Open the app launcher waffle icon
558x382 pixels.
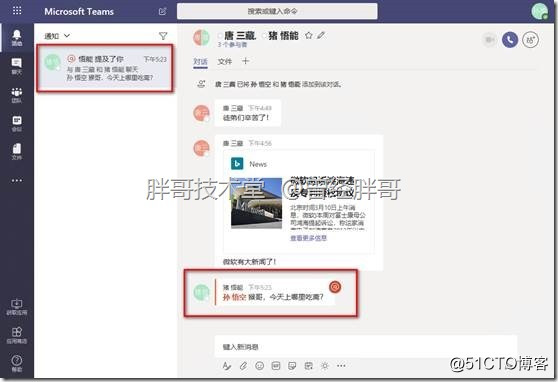[x=17, y=11]
